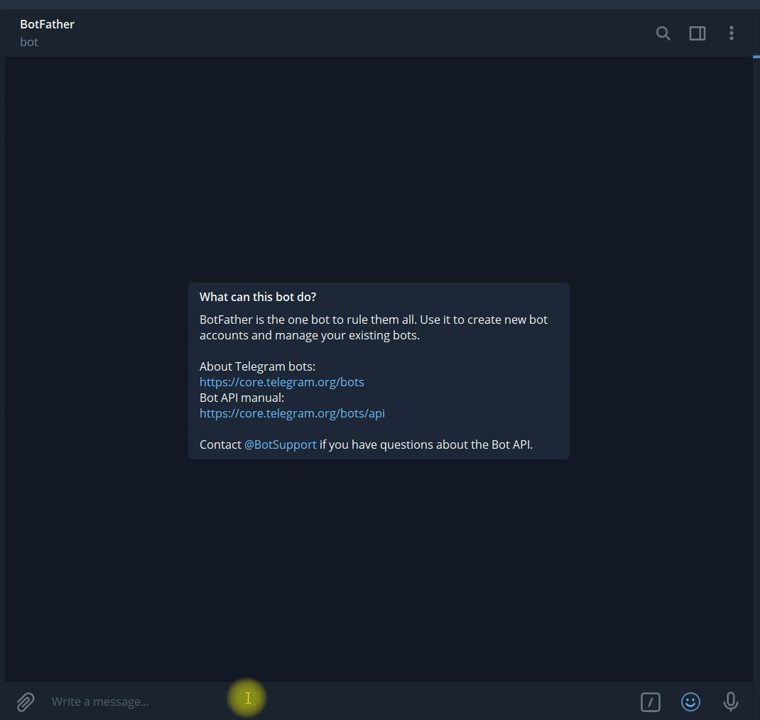
Task: Open the chat search magnifier icon
Action: [x=663, y=33]
